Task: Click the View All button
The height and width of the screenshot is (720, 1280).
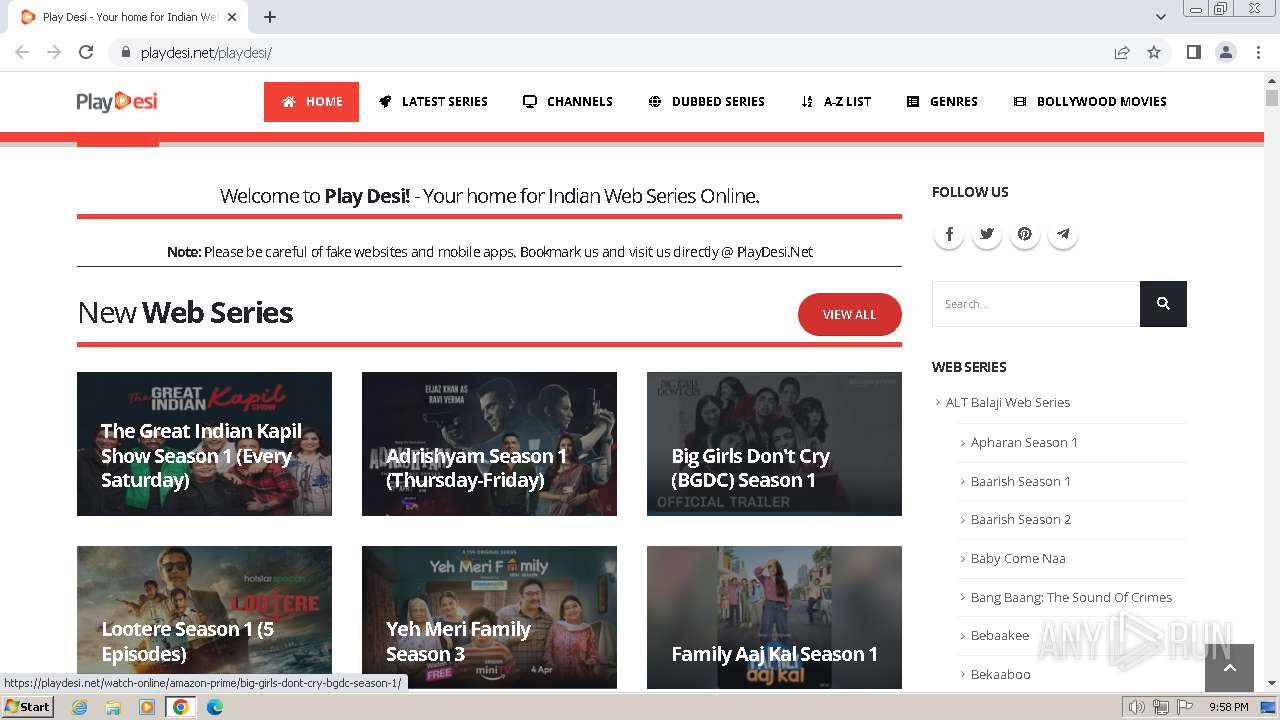Action: click(849, 314)
